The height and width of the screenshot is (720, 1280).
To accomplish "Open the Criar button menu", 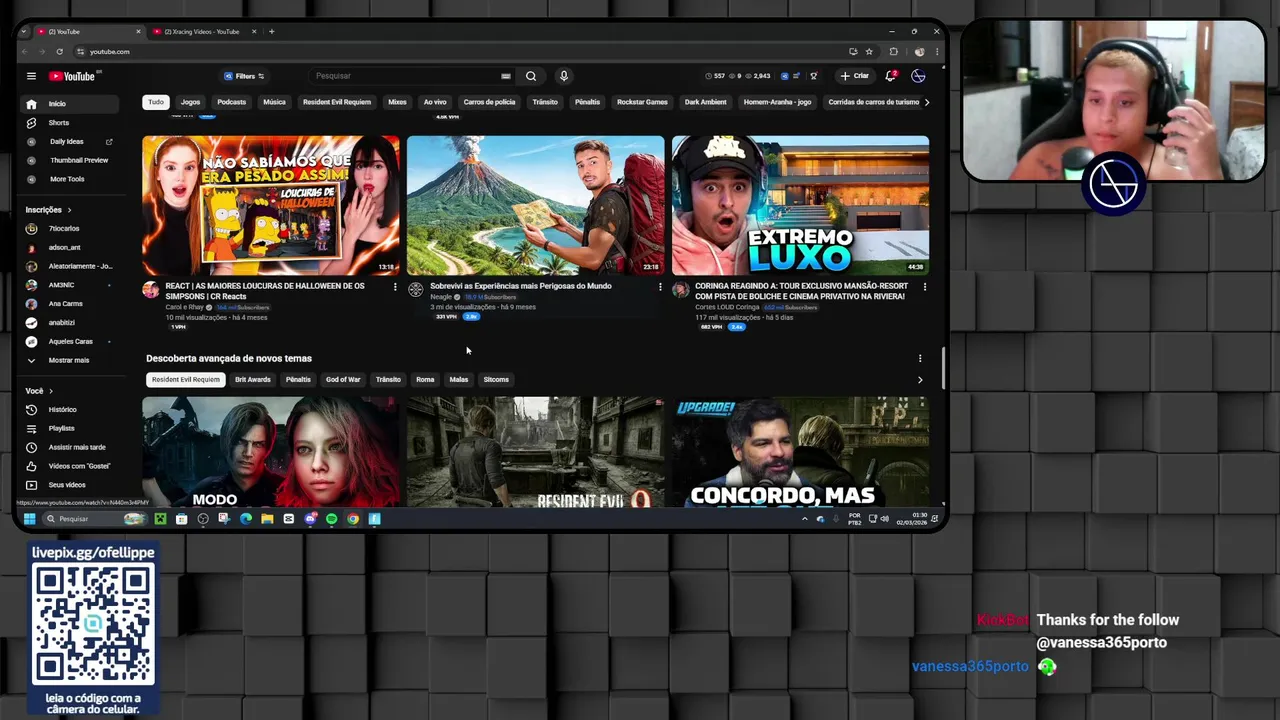I will (855, 76).
